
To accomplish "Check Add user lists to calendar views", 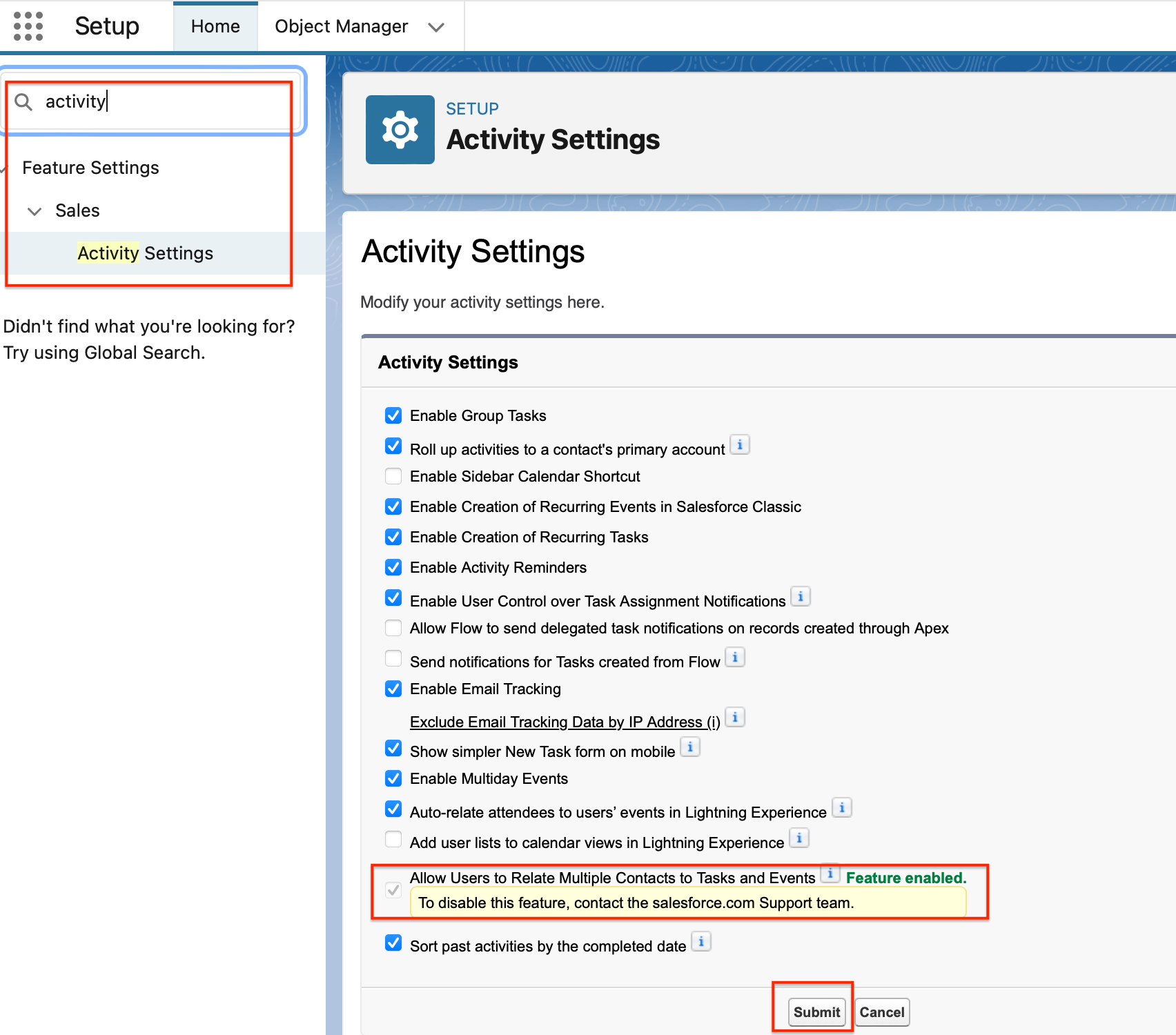I will point(393,839).
